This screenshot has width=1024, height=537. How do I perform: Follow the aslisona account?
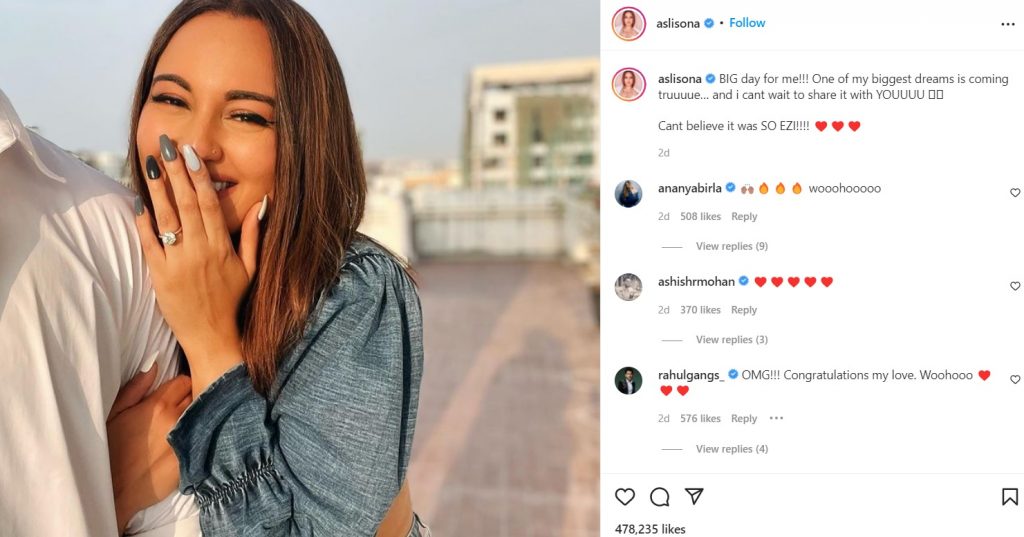click(747, 23)
